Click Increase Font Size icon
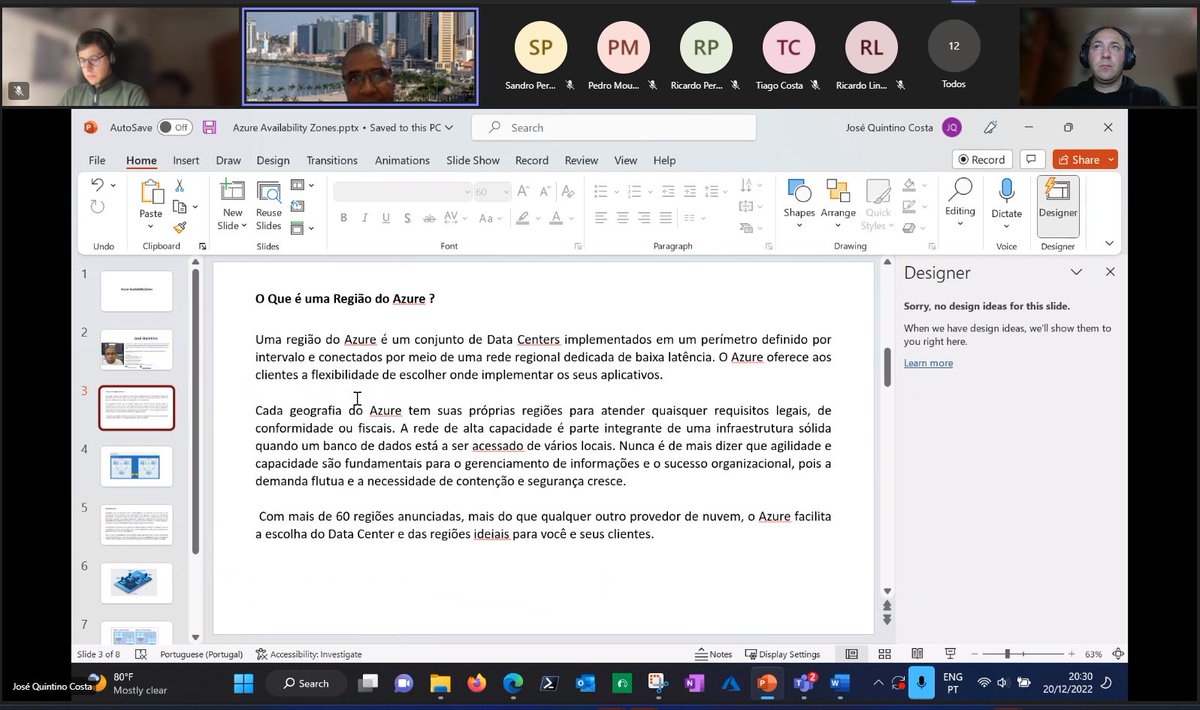The height and width of the screenshot is (710, 1200). click(x=523, y=191)
